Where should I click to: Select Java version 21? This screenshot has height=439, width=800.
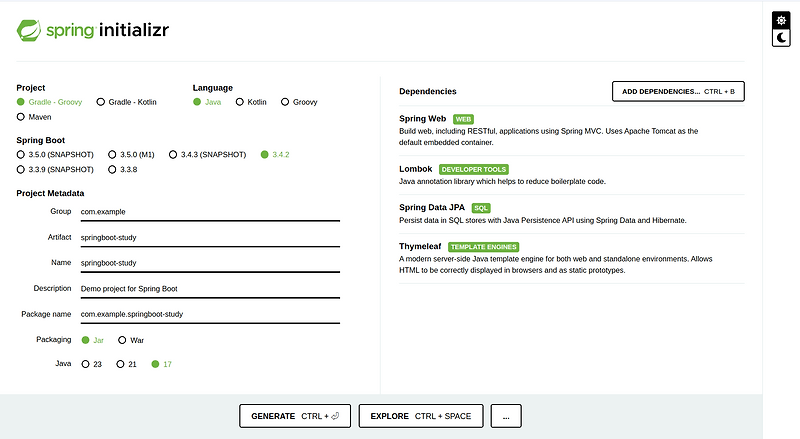[x=127, y=364]
